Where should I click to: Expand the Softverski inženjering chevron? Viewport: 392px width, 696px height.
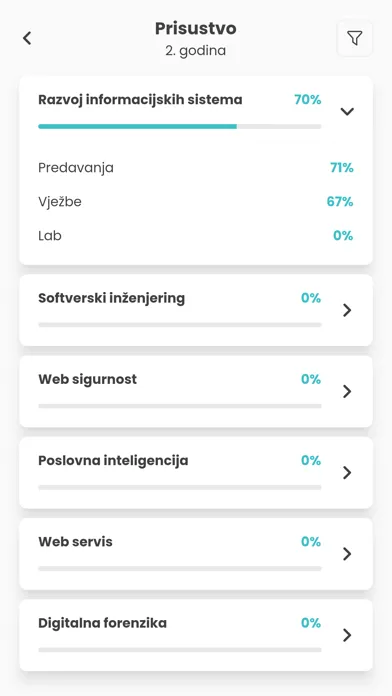click(x=347, y=310)
